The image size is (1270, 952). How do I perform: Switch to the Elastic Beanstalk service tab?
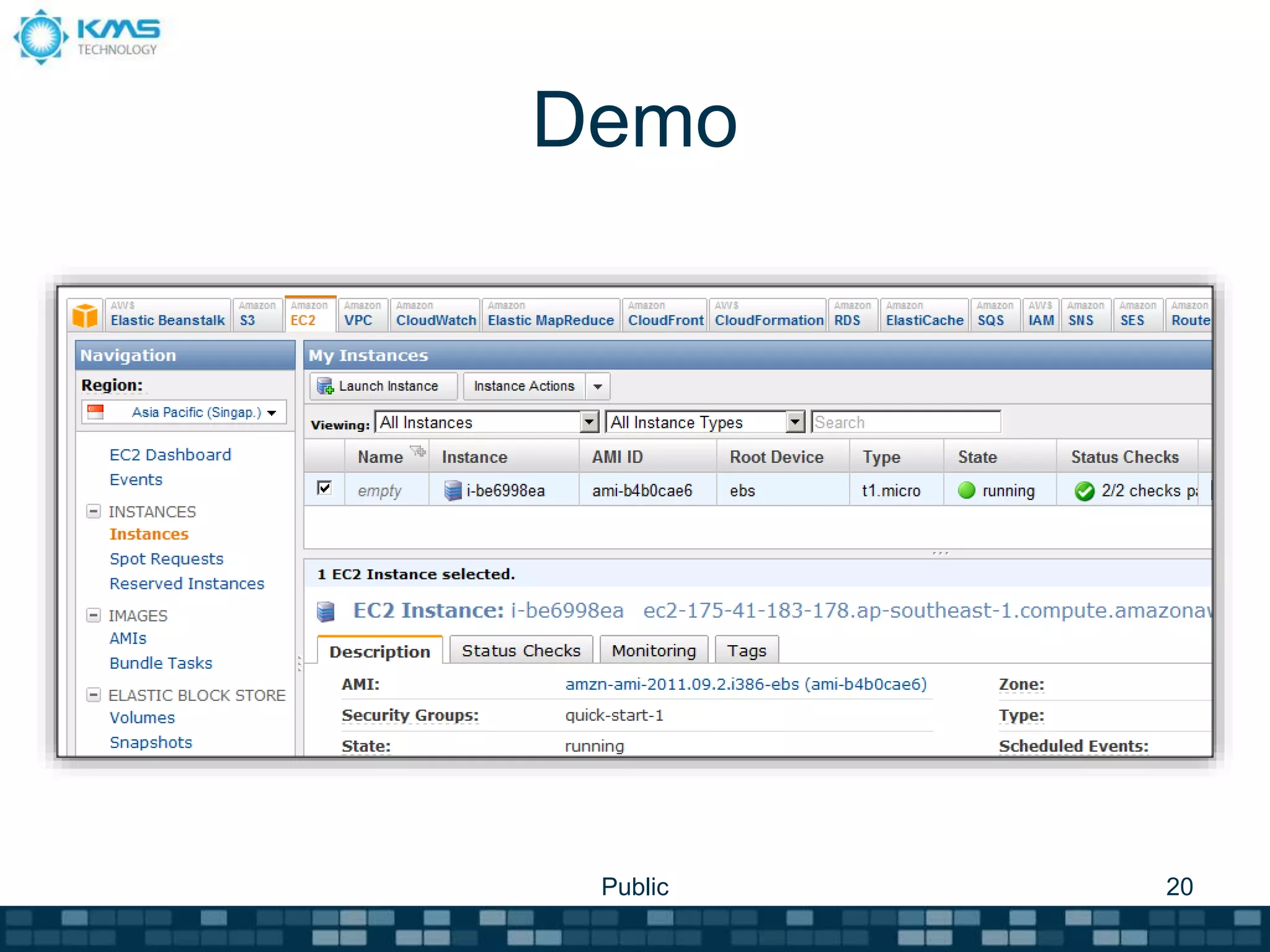(x=167, y=314)
